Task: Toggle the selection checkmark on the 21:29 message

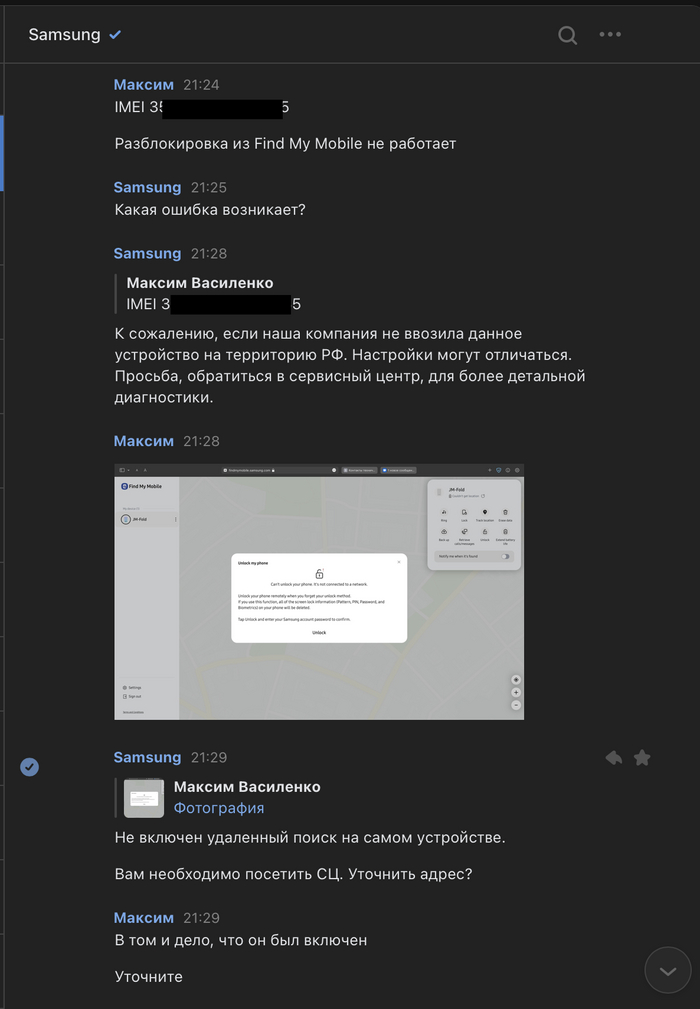Action: (x=30, y=767)
